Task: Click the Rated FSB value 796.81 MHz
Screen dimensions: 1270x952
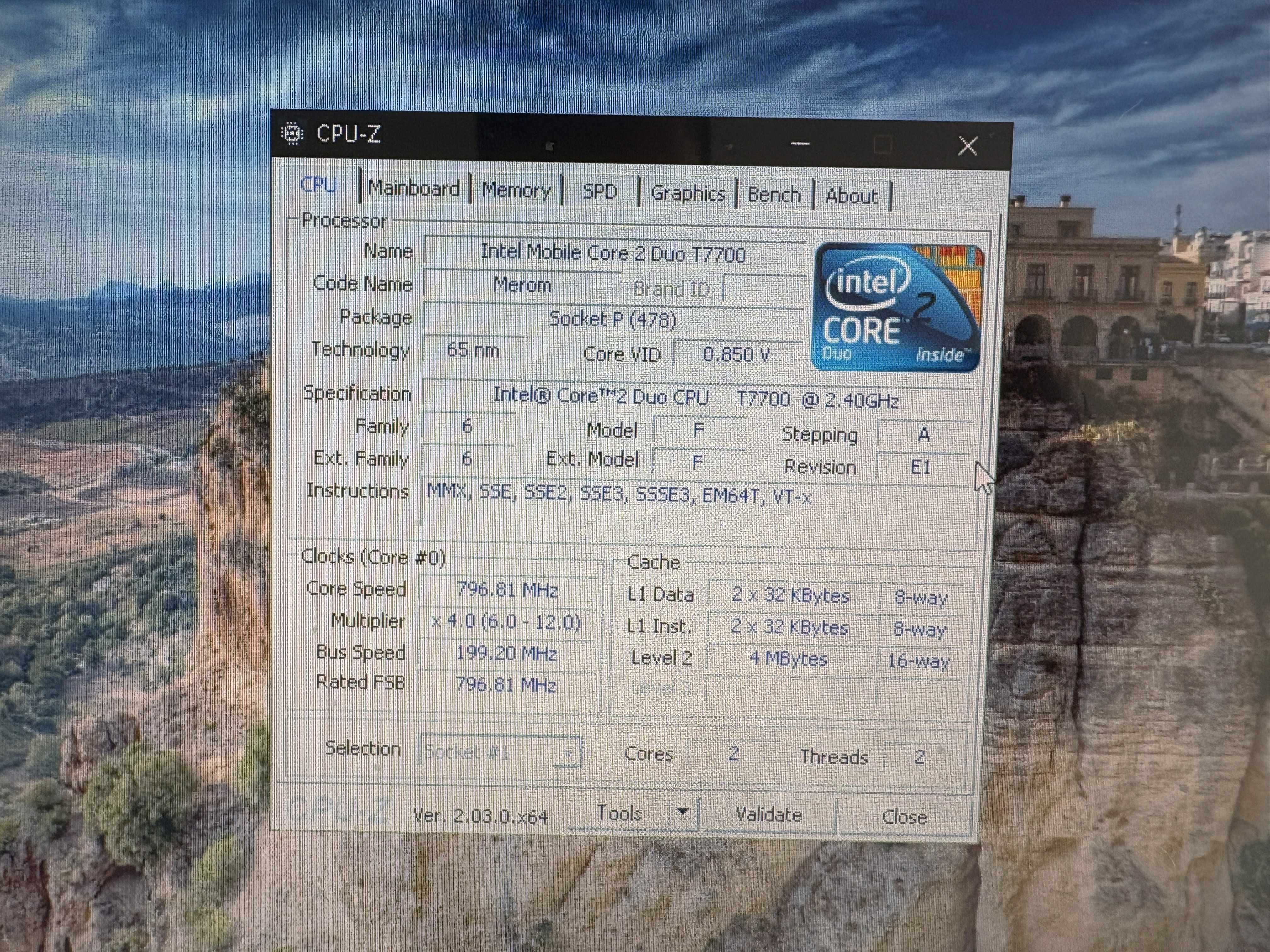Action: (x=506, y=685)
